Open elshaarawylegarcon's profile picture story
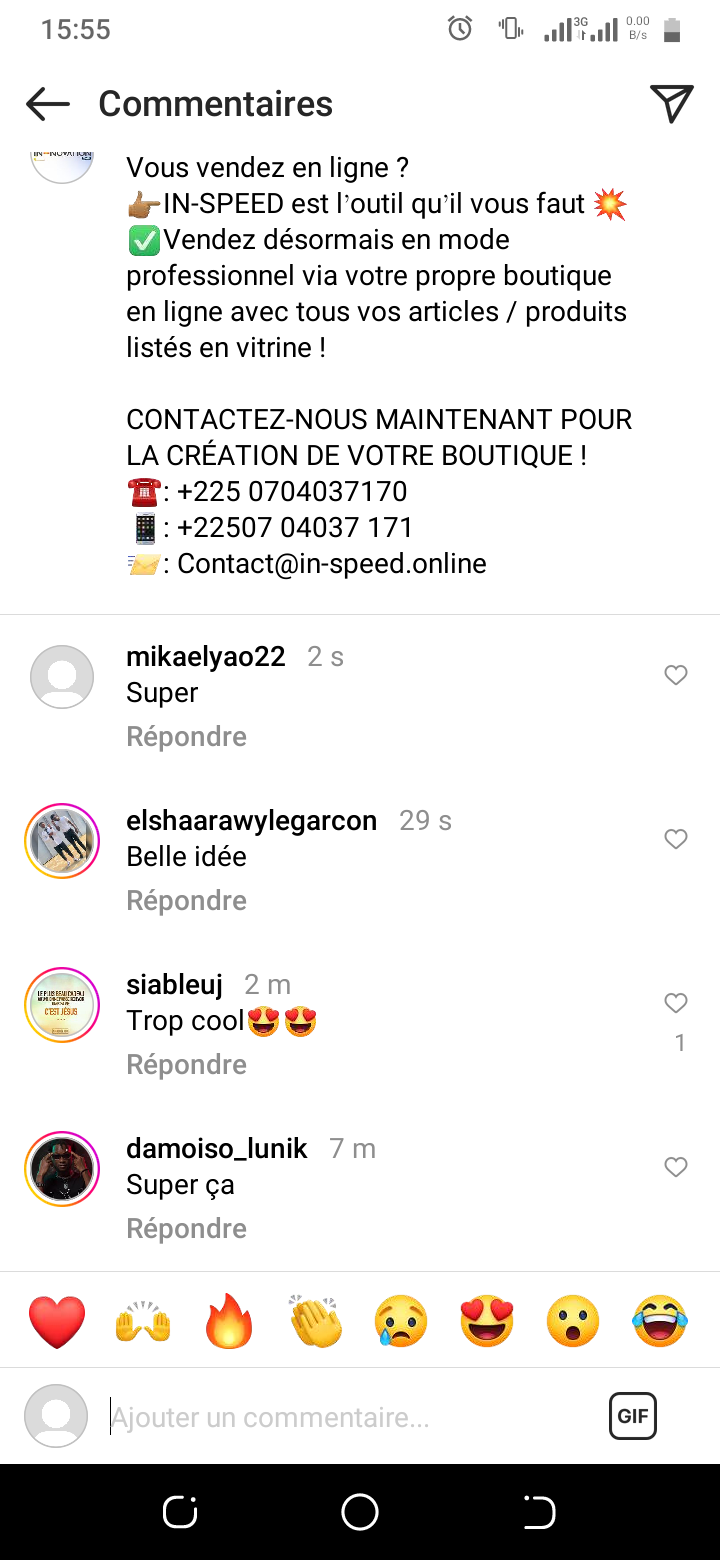The height and width of the screenshot is (1560, 720). [62, 841]
